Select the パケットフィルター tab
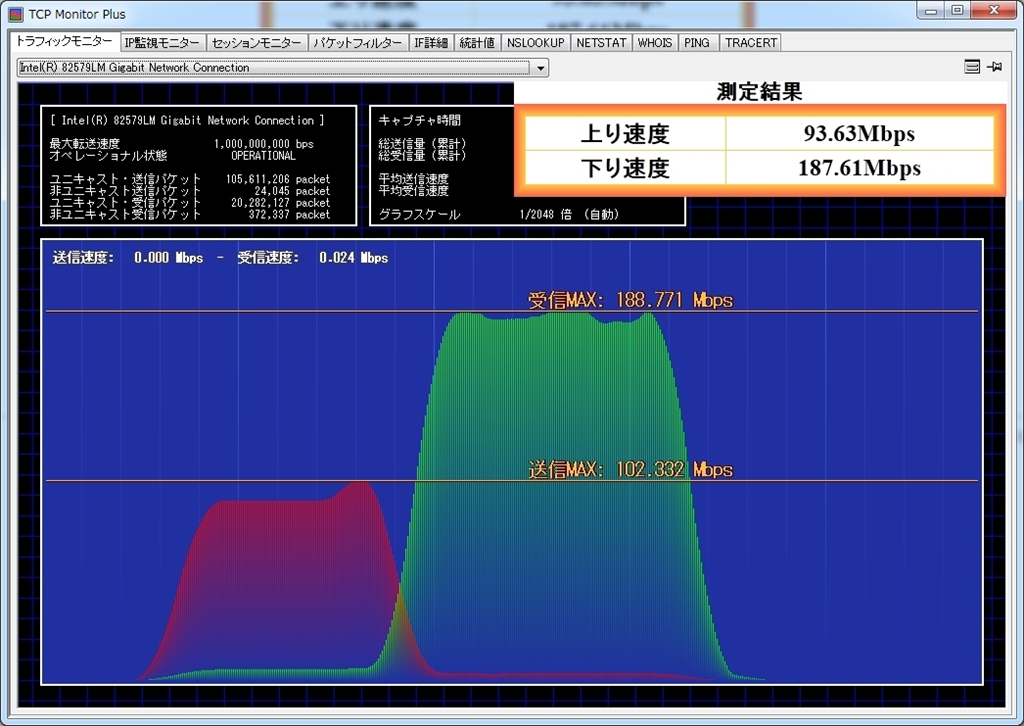This screenshot has width=1024, height=726. coord(357,43)
